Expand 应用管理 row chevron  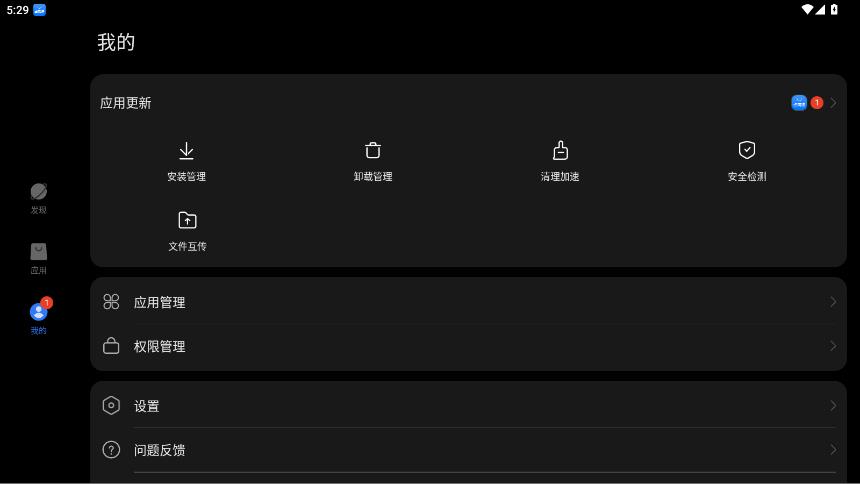833,302
